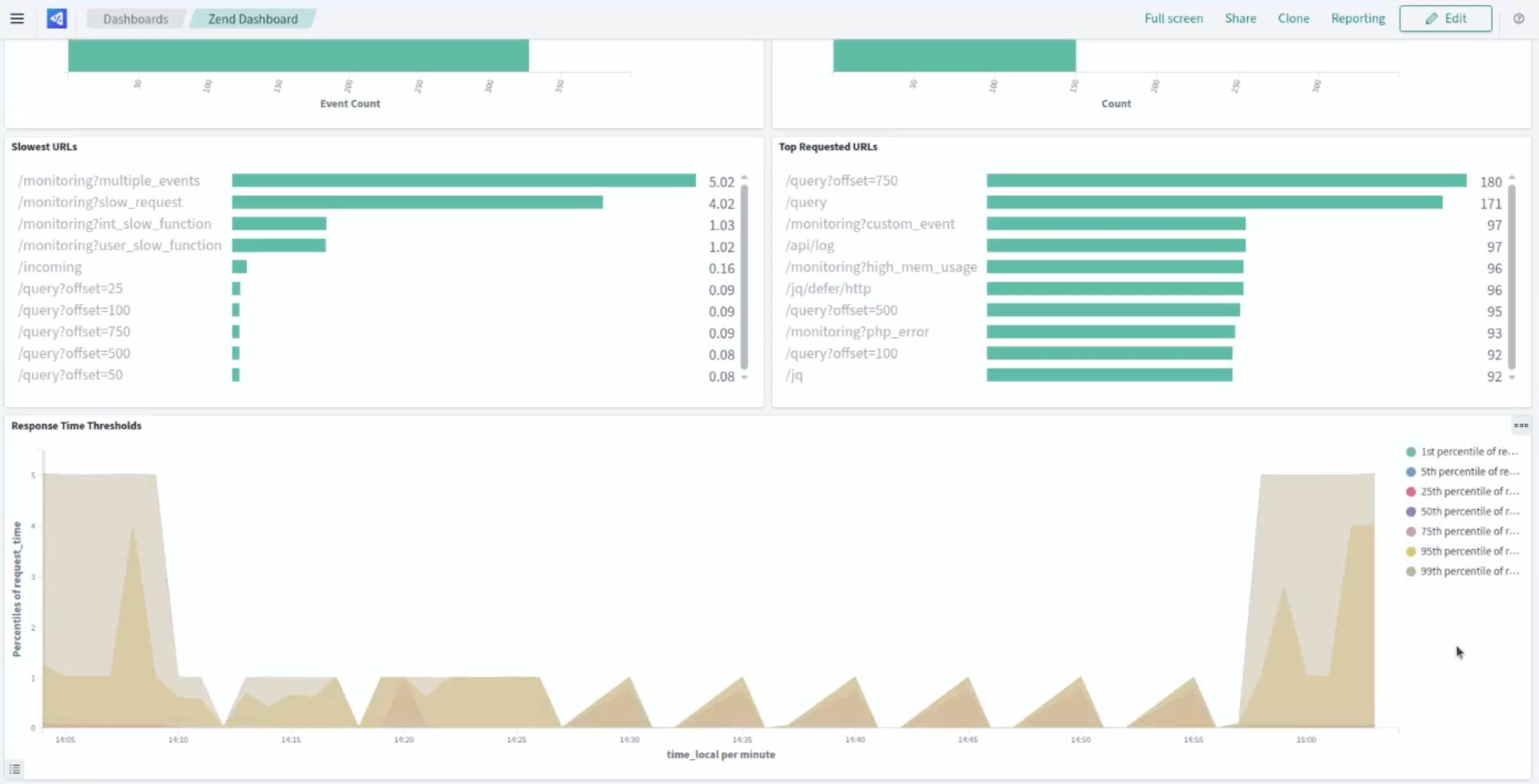
Task: Toggle 1st percentile legend series
Action: (x=1469, y=452)
